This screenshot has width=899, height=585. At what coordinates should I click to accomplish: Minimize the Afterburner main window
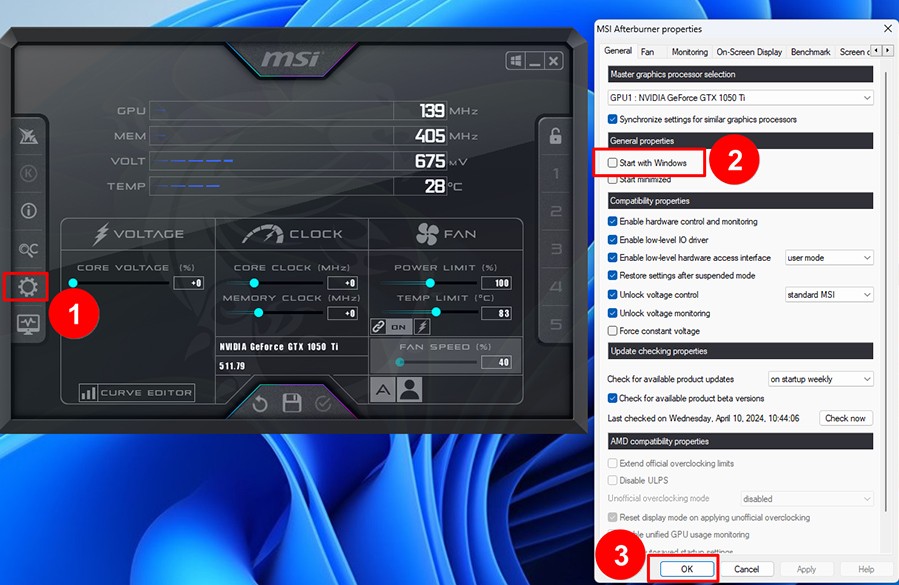[534, 61]
